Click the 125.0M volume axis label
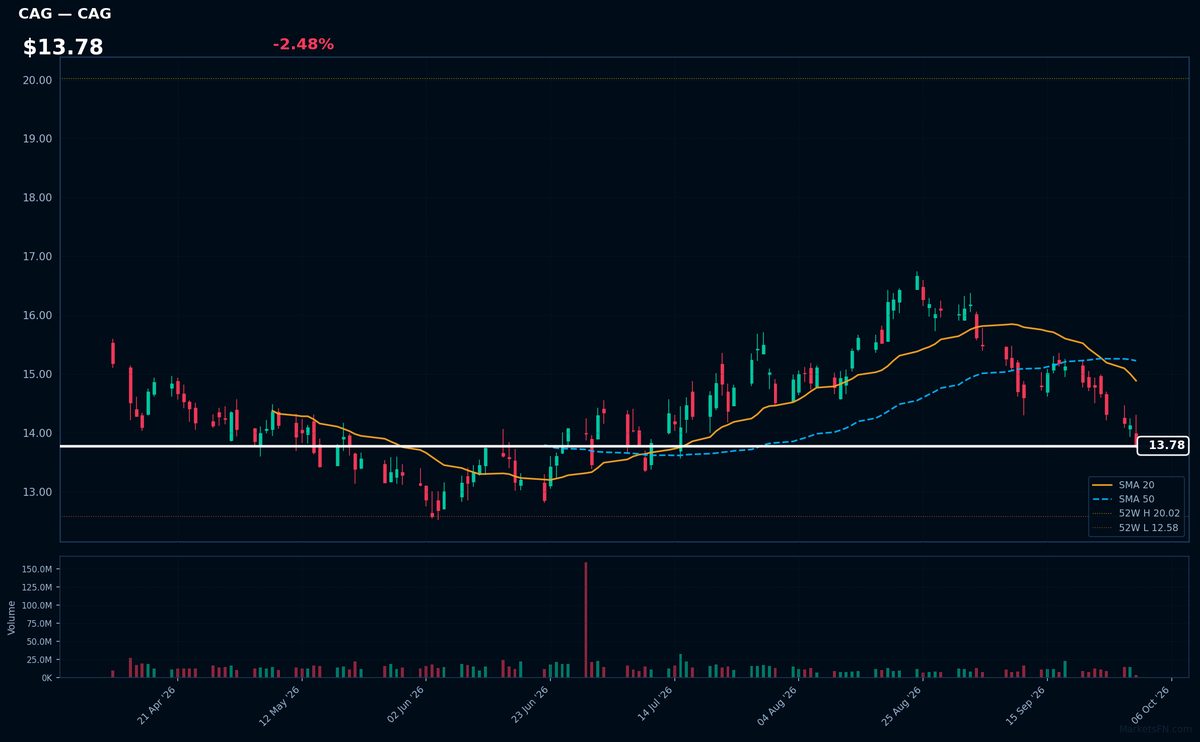This screenshot has width=1200, height=742. point(37,587)
